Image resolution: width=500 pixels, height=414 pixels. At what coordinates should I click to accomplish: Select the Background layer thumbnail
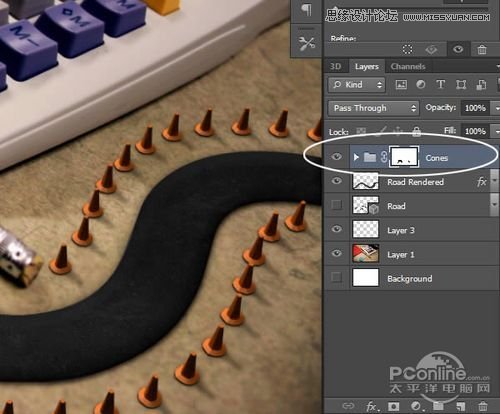[x=366, y=277]
